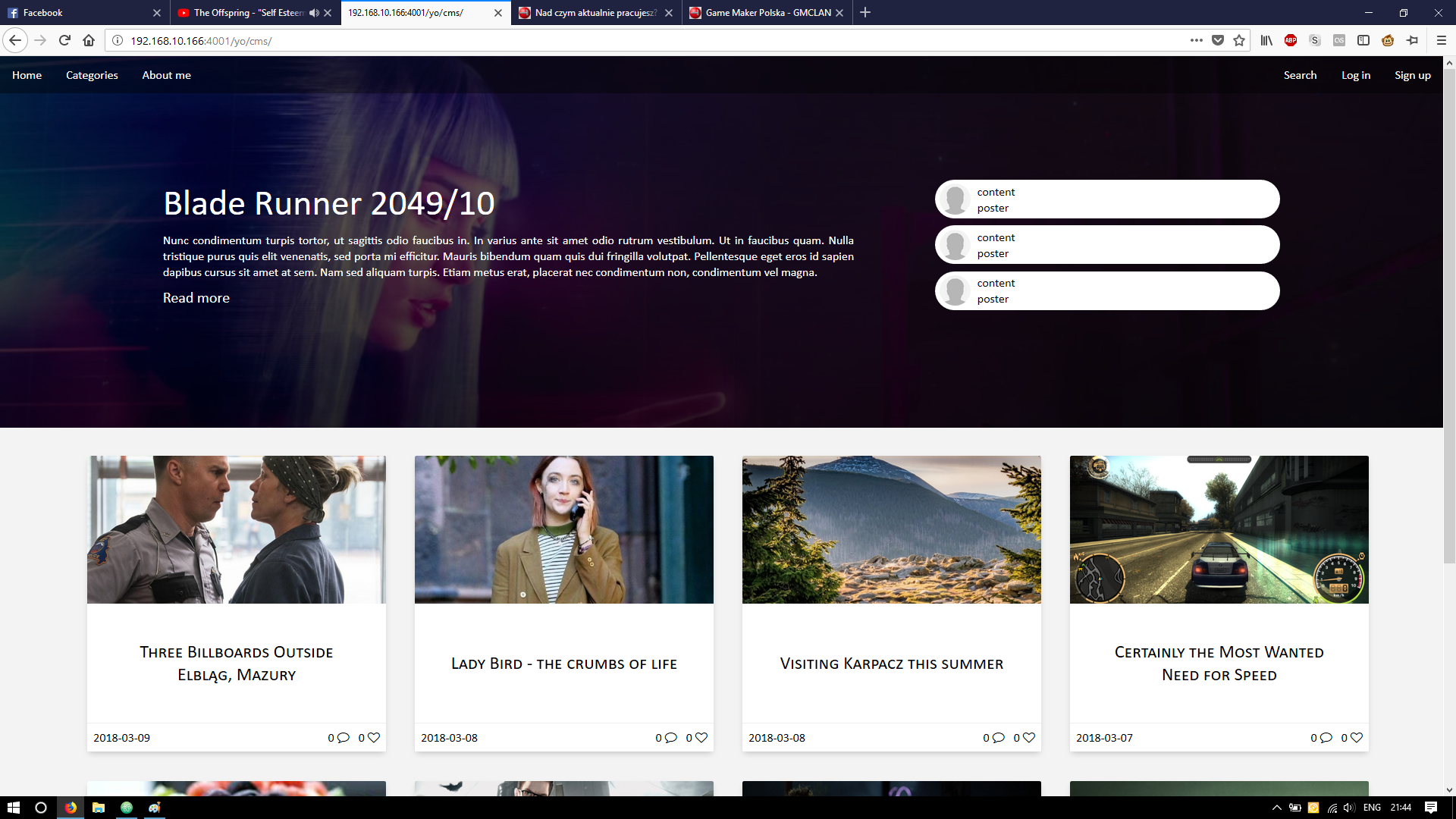Show hidden system tray icons

coord(1276,808)
